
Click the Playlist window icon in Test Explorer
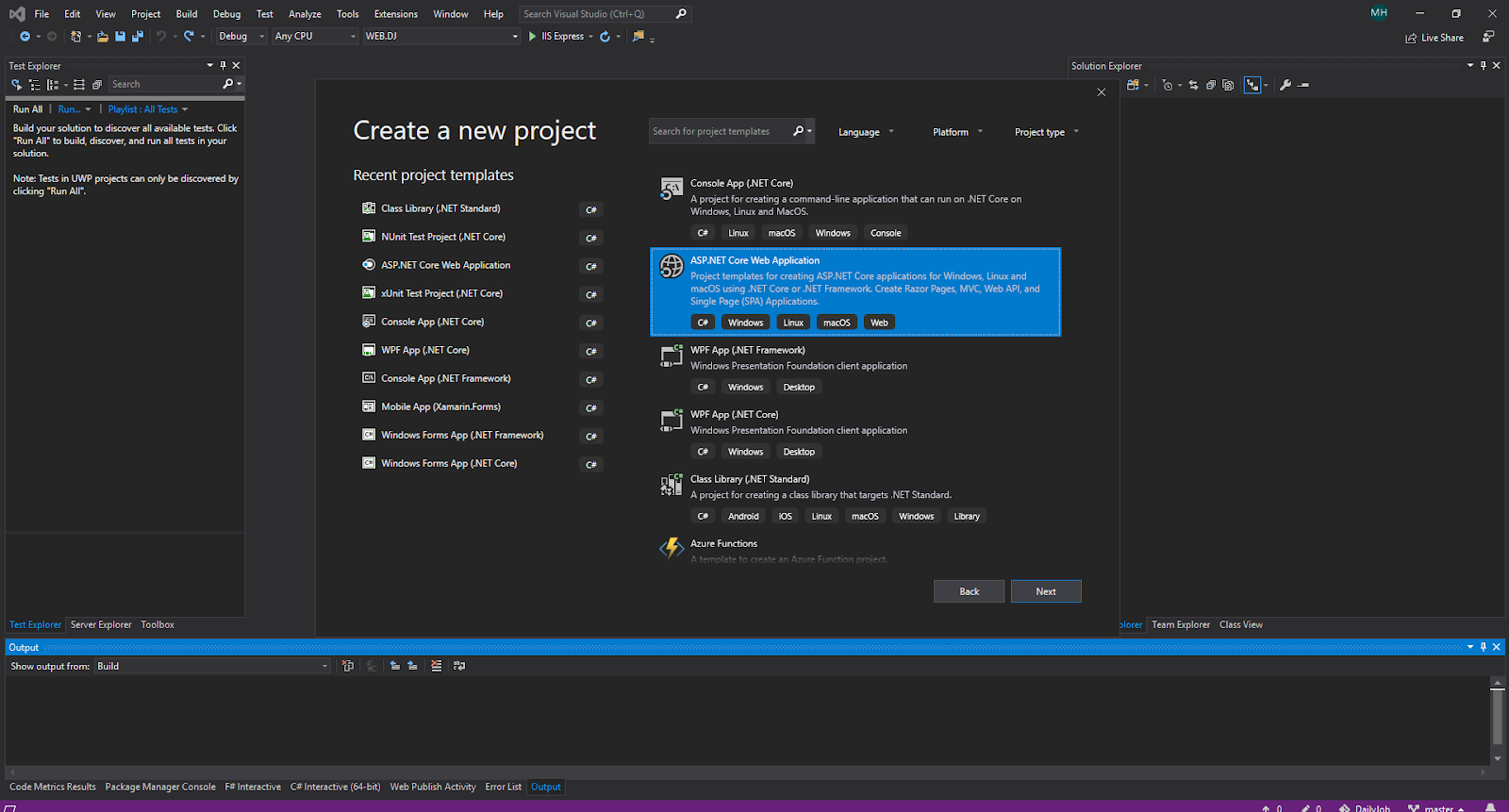click(96, 85)
